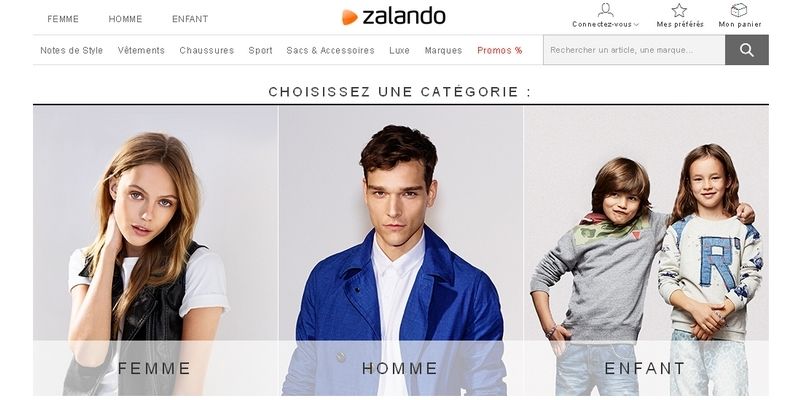Visit the Luxe section

[x=399, y=51]
